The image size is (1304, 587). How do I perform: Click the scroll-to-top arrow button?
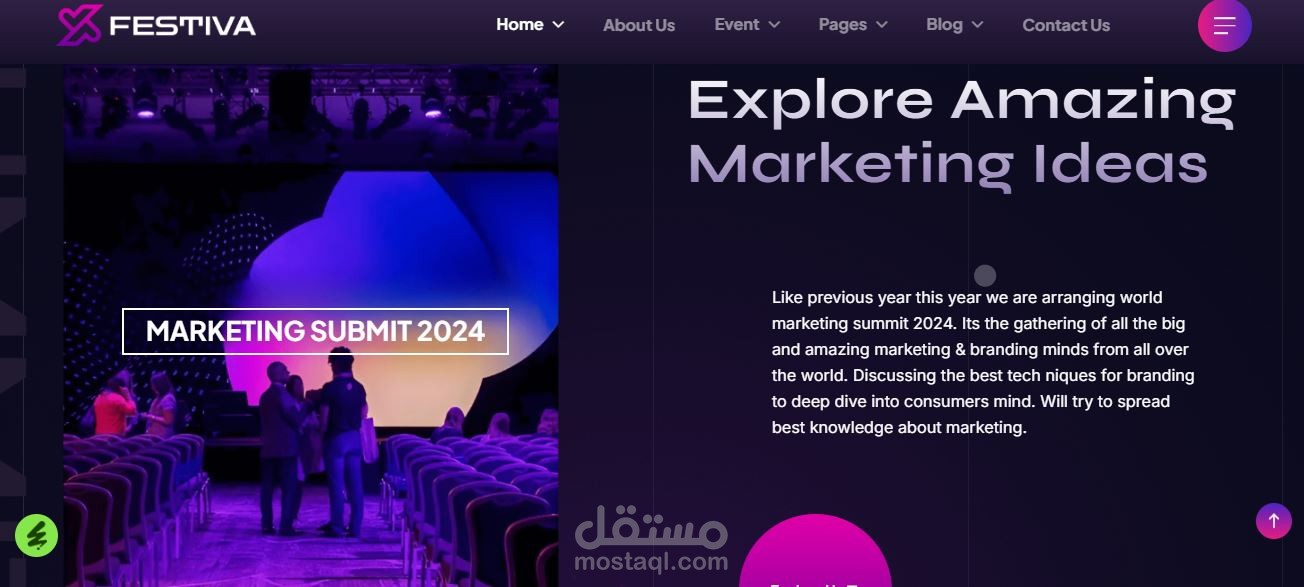pyautogui.click(x=1274, y=521)
